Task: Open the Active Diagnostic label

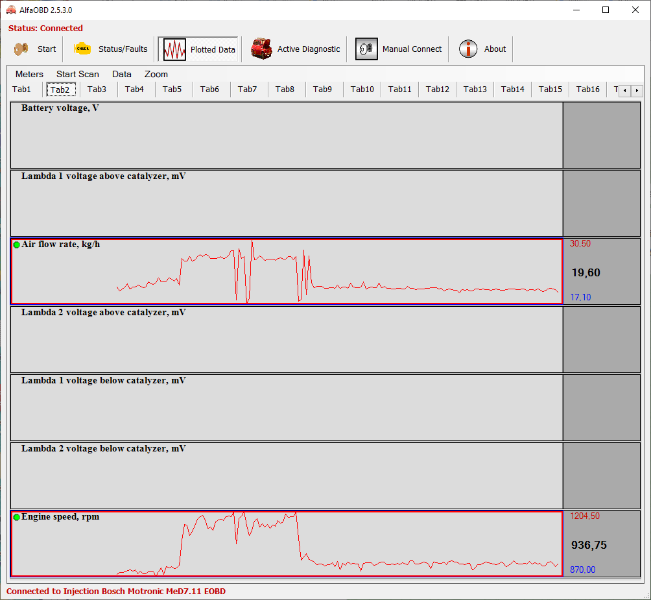Action: (308, 49)
